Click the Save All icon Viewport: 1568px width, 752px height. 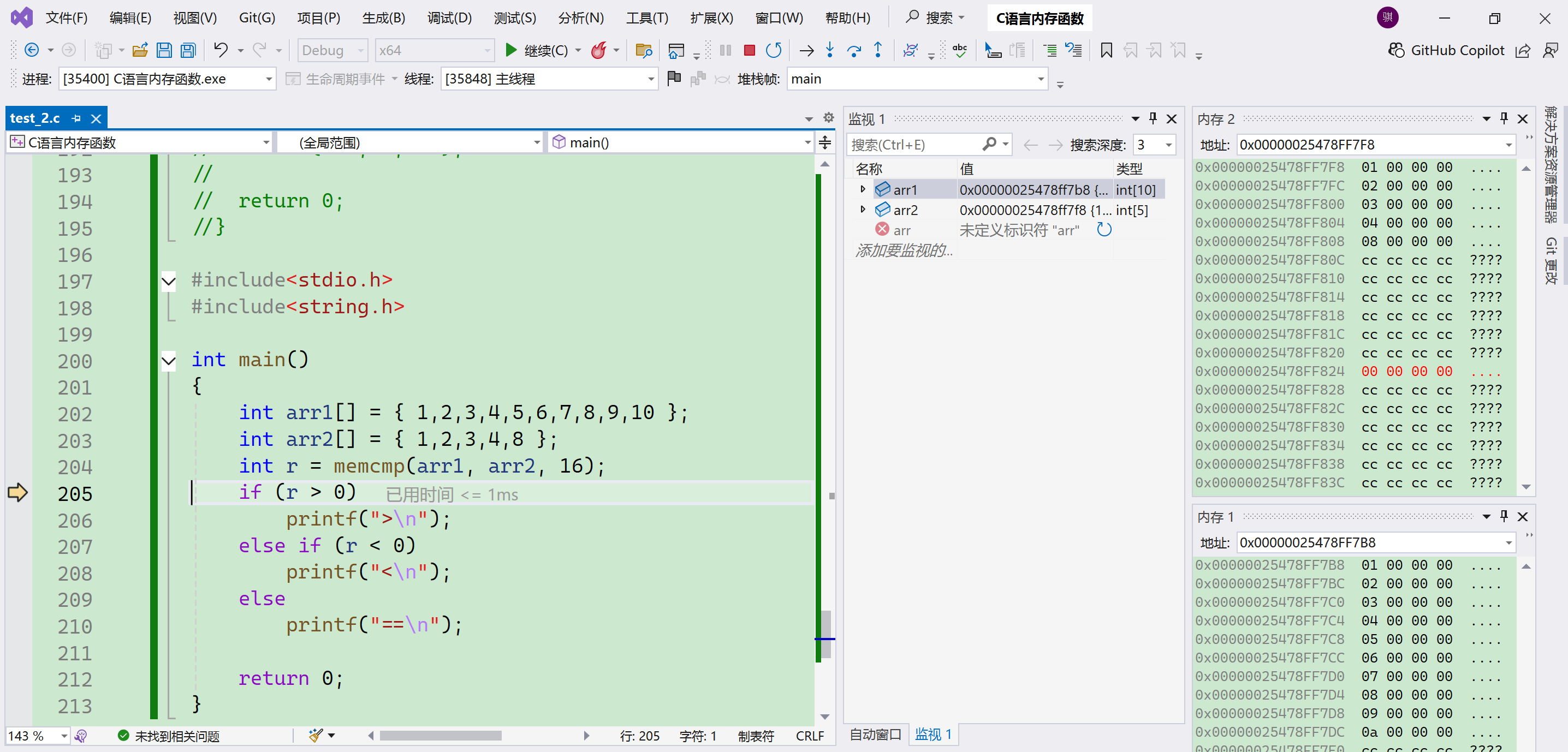tap(188, 51)
